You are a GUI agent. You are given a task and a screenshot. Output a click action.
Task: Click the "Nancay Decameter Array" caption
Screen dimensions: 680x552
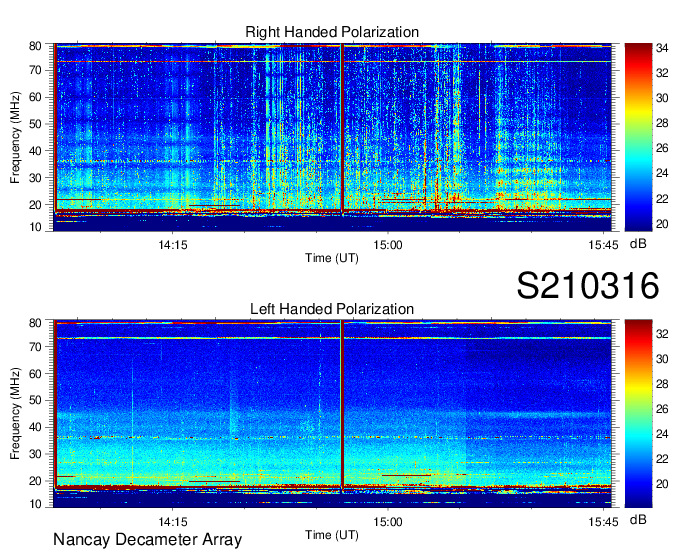click(147, 540)
